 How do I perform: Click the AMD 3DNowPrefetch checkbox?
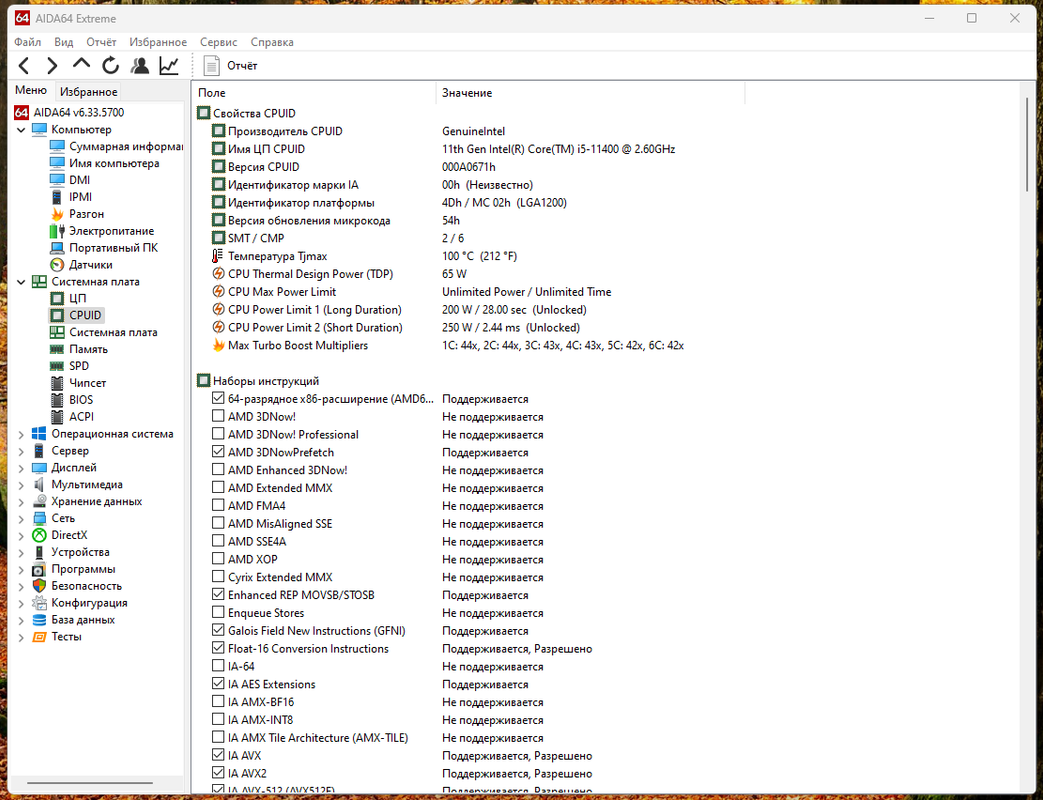pyautogui.click(x=218, y=451)
